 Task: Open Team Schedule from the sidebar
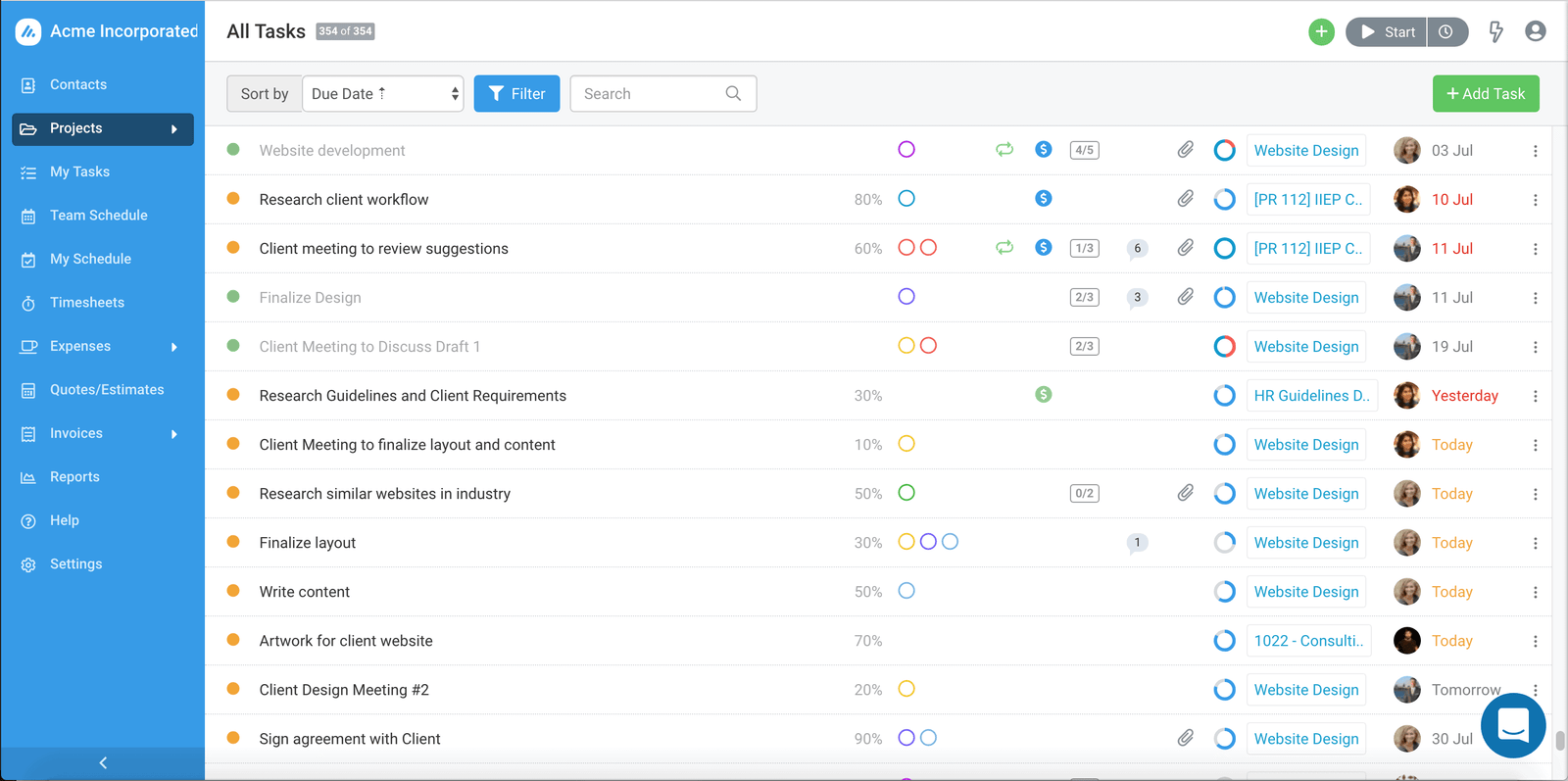pos(98,216)
